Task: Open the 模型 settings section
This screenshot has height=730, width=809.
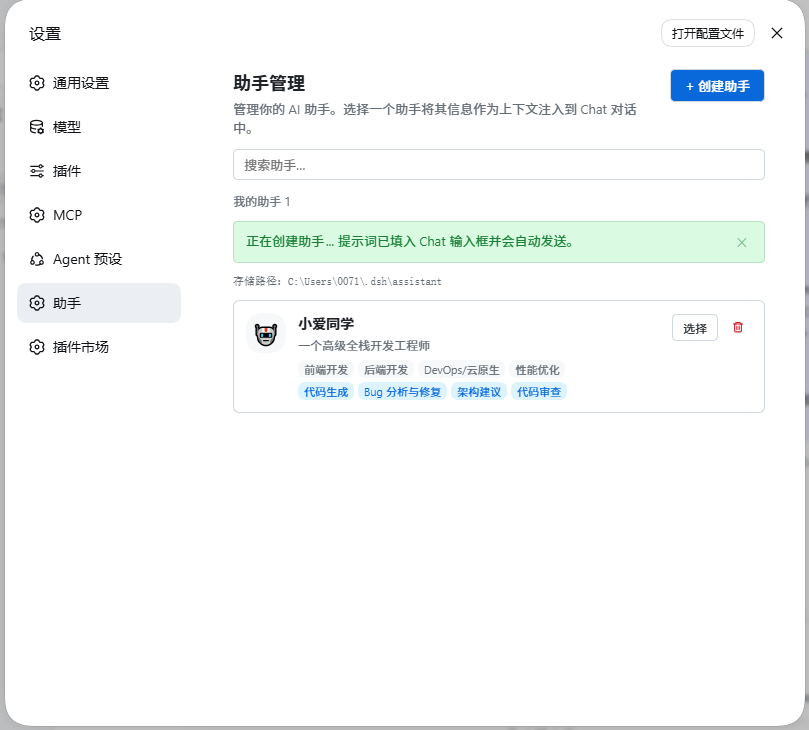Action: pos(99,127)
